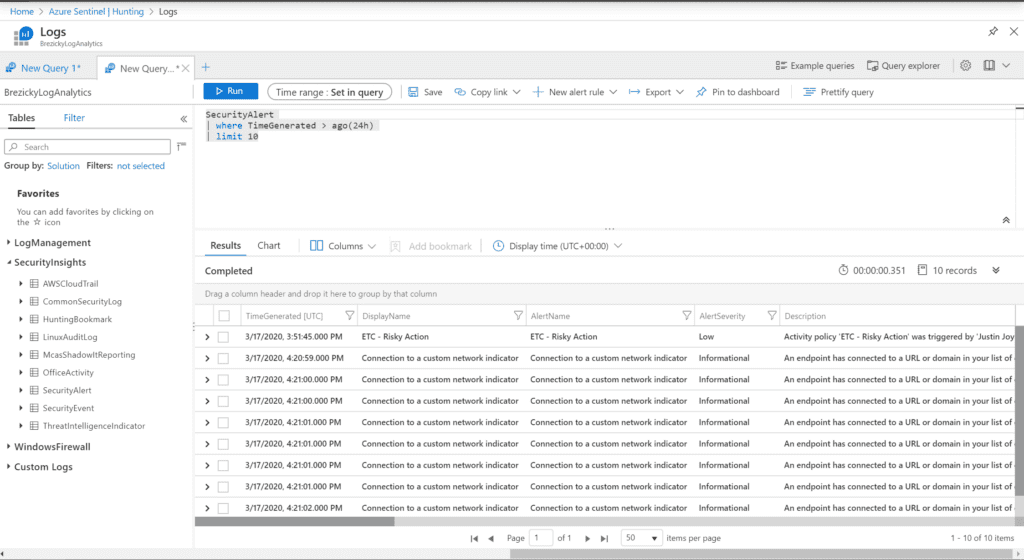
Task: Run the query
Action: click(231, 91)
